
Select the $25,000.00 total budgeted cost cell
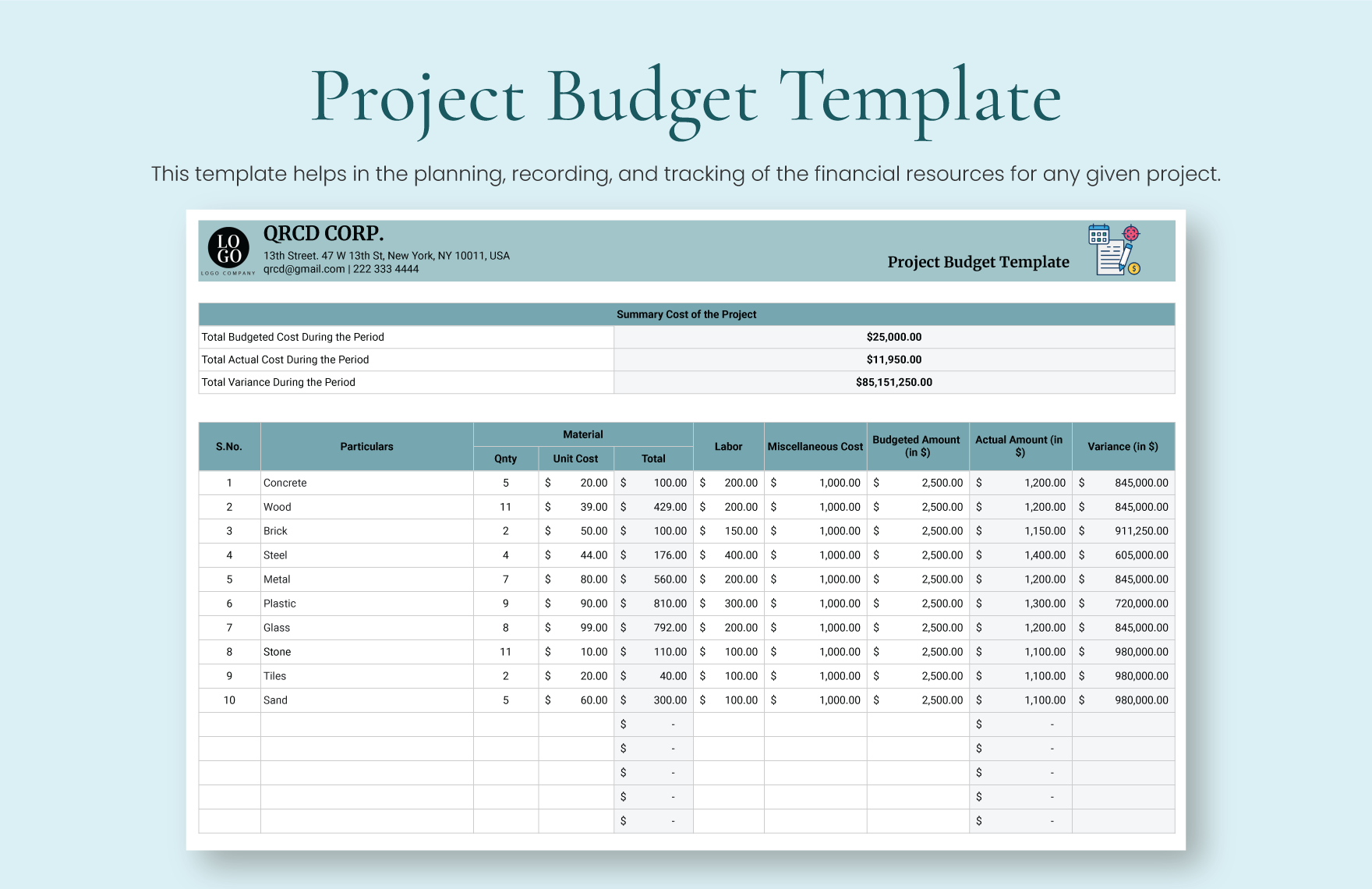click(893, 337)
